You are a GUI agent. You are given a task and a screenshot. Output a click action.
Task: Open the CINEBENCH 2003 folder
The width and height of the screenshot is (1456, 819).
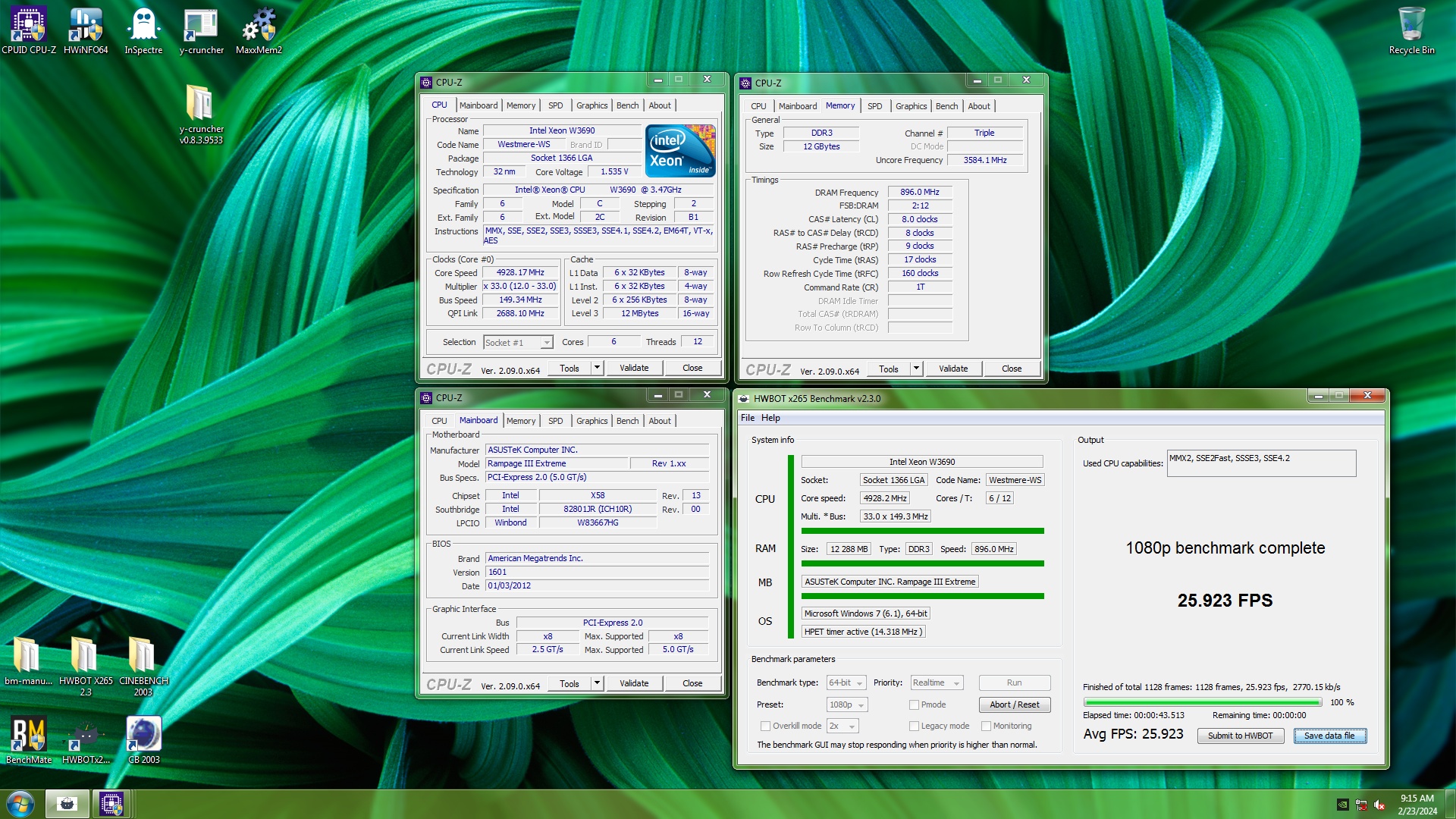point(143,667)
